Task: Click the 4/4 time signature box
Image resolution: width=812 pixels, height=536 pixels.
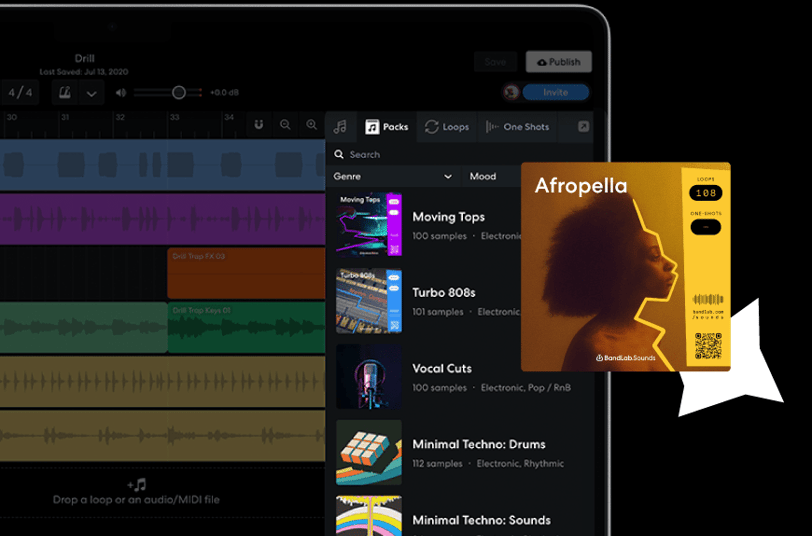Action: (x=20, y=93)
